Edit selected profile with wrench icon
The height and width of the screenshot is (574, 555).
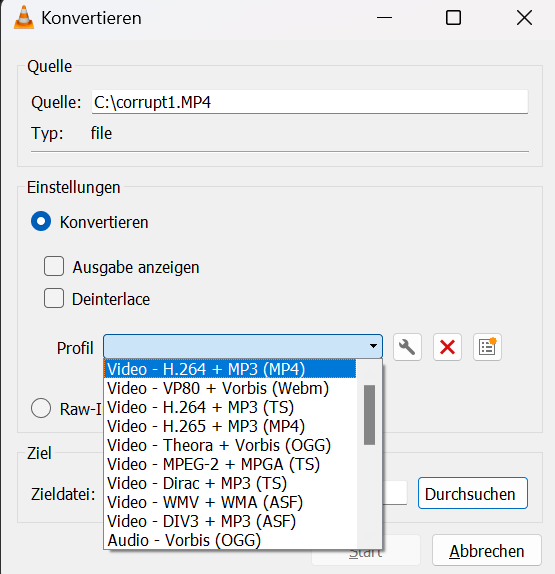[407, 347]
